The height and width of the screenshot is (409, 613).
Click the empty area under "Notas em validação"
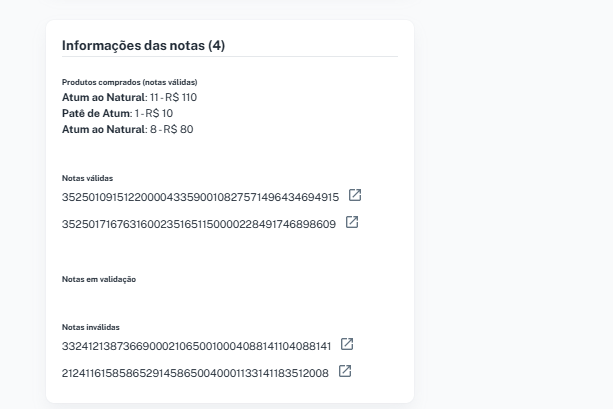(x=200, y=300)
